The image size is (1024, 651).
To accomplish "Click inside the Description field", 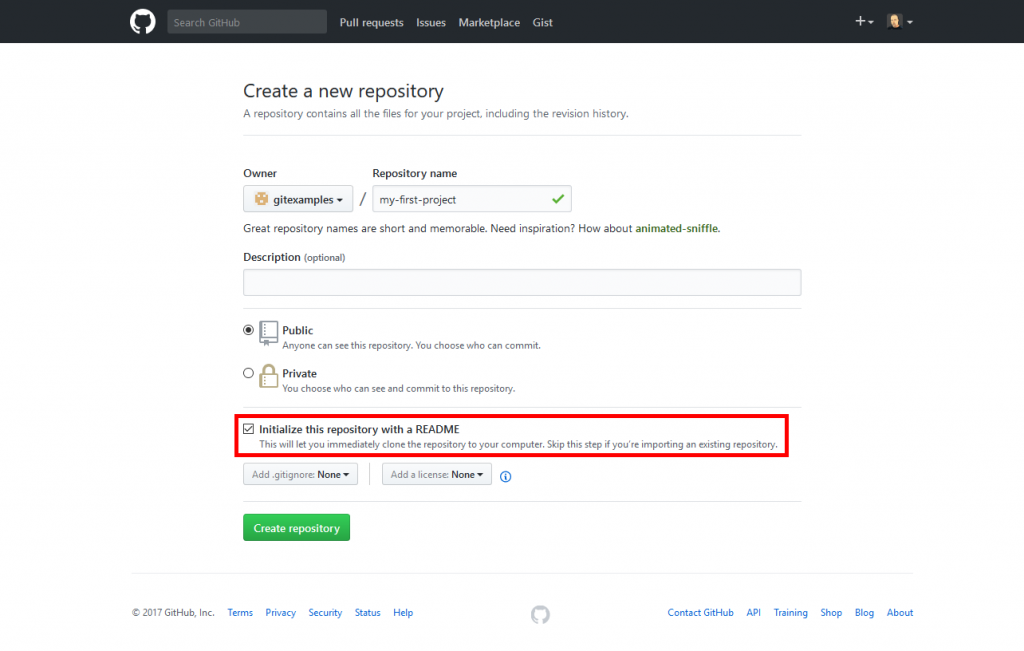I will tap(521, 282).
